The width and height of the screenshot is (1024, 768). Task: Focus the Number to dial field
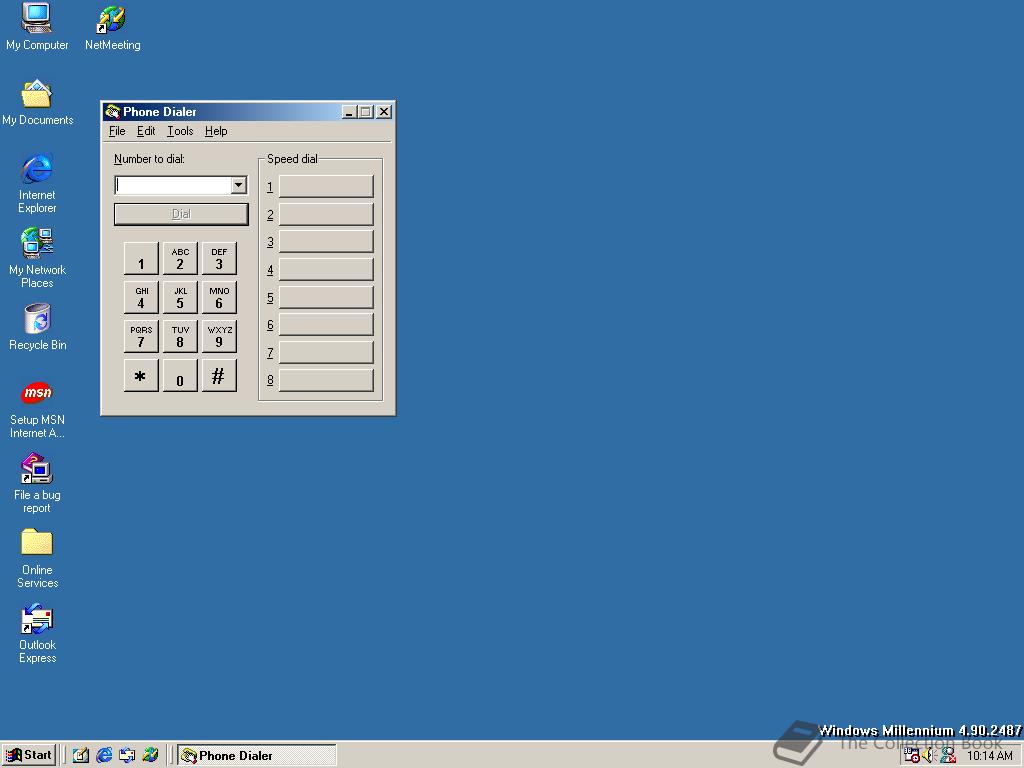click(x=173, y=185)
